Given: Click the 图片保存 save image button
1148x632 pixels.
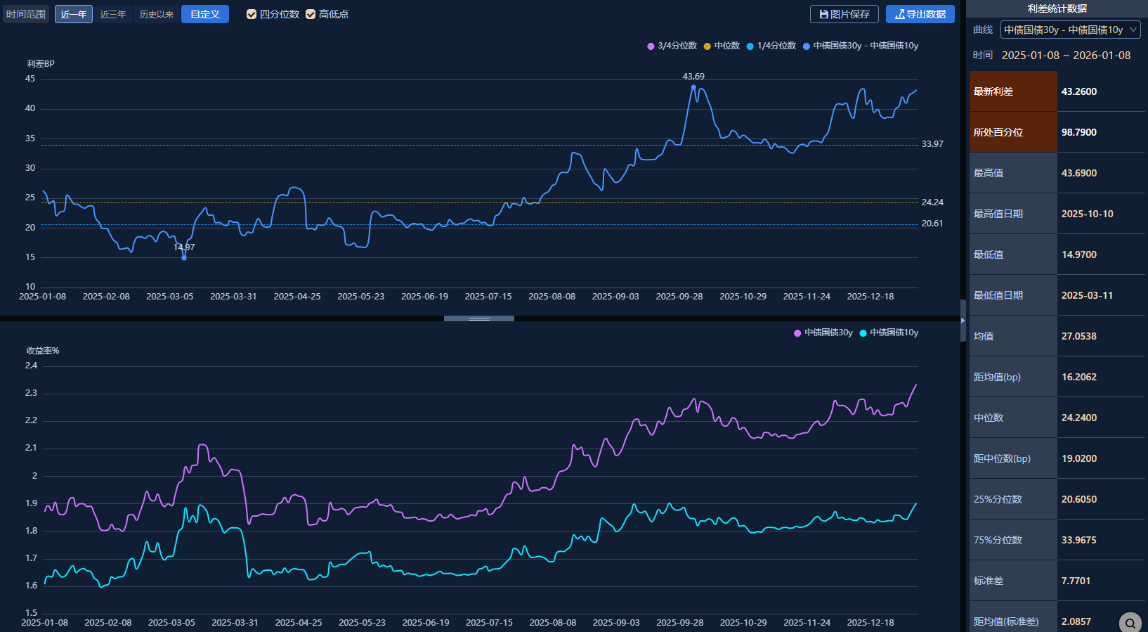Looking at the screenshot, I should click(844, 14).
